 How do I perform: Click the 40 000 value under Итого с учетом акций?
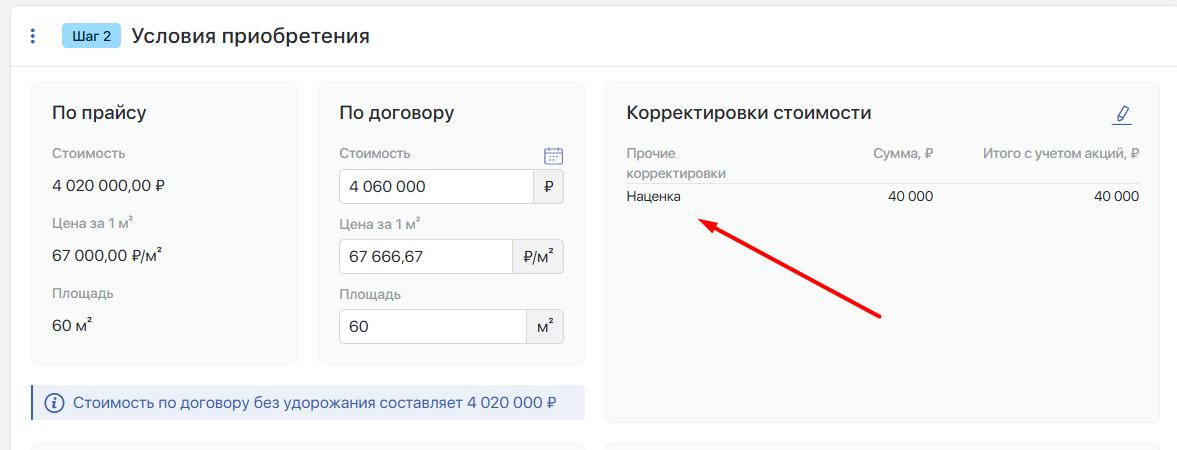pos(1116,197)
